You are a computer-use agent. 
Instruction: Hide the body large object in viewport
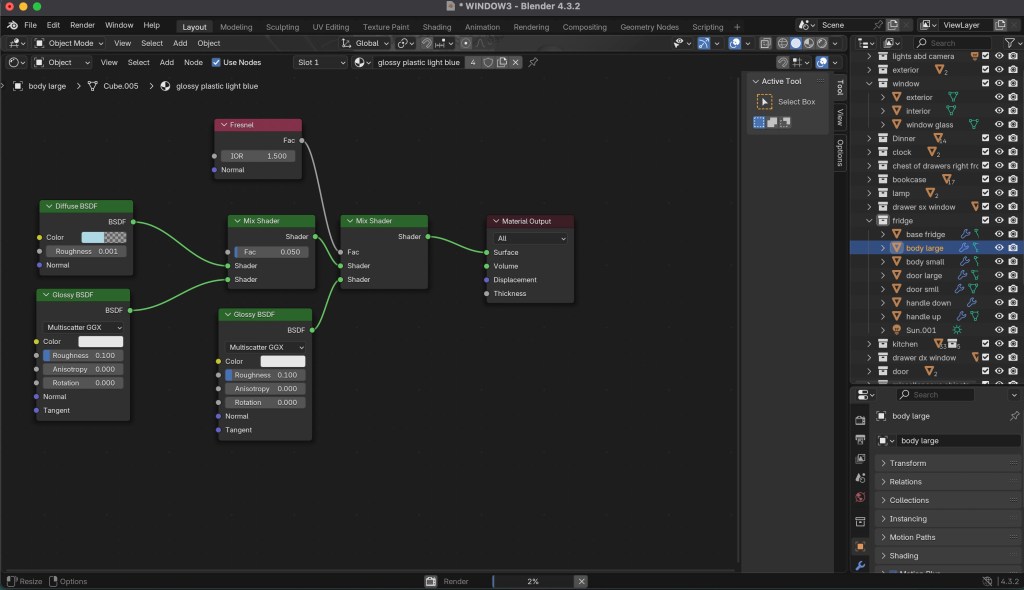[x=998, y=248]
